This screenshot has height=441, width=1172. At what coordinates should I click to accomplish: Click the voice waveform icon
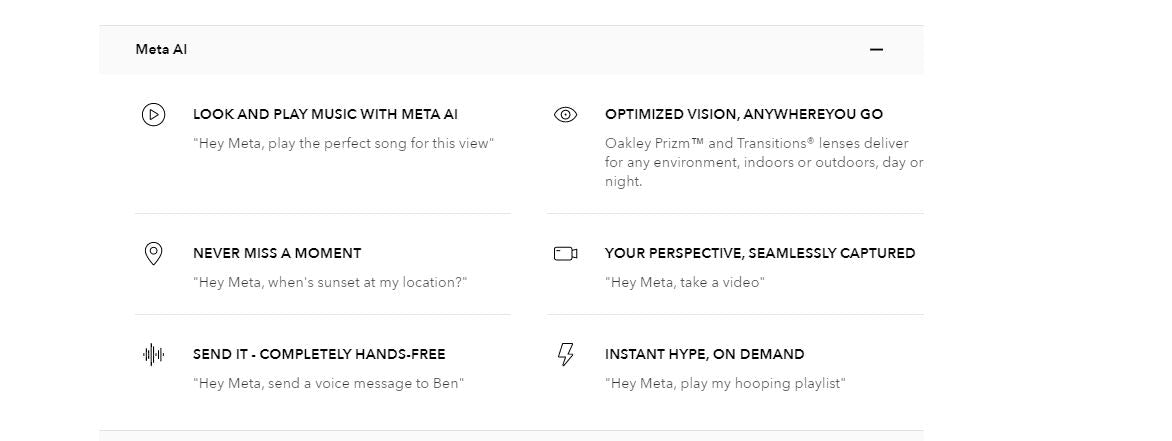153,354
